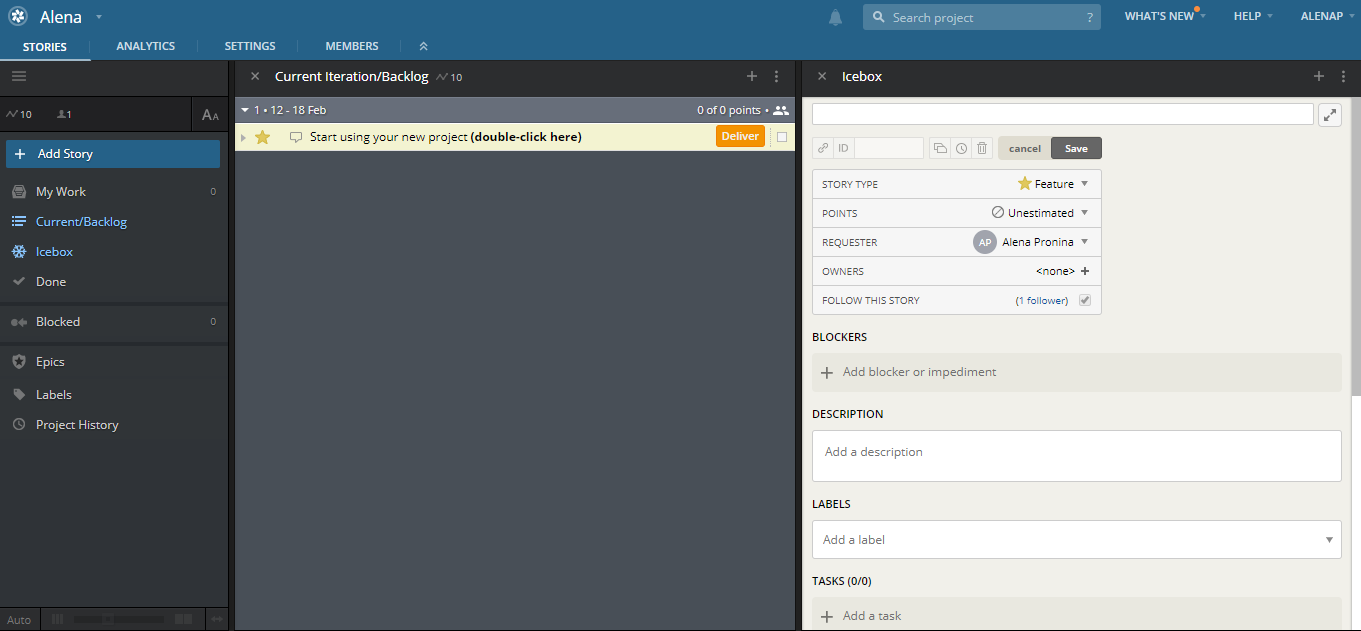The width and height of the screenshot is (1361, 631).
Task: Click the Auto panel layout toggle
Action: click(19, 620)
